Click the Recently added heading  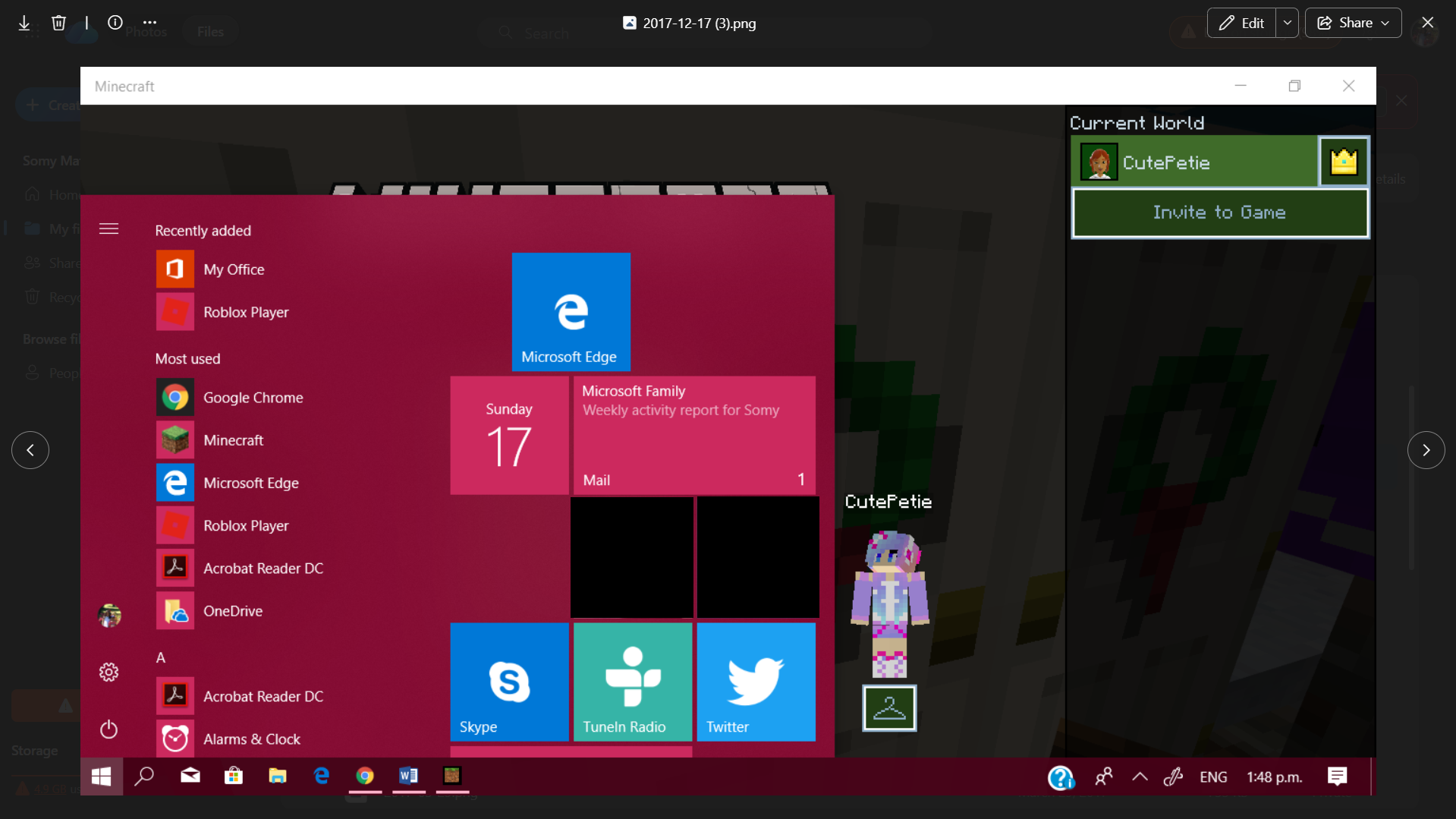pos(203,231)
